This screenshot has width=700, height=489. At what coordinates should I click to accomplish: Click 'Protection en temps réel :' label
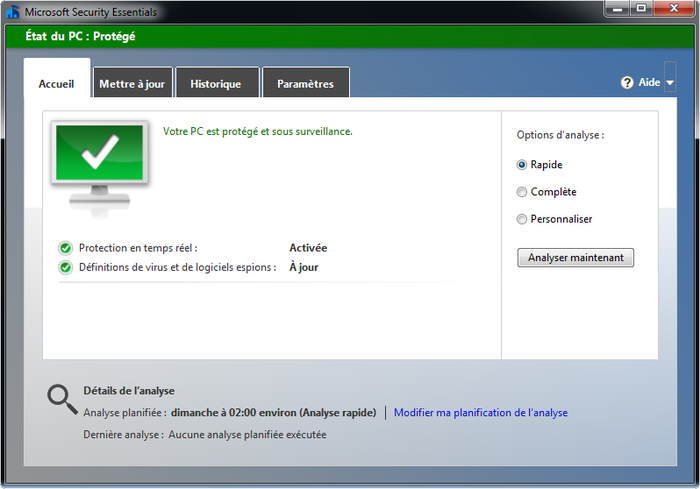[138, 248]
